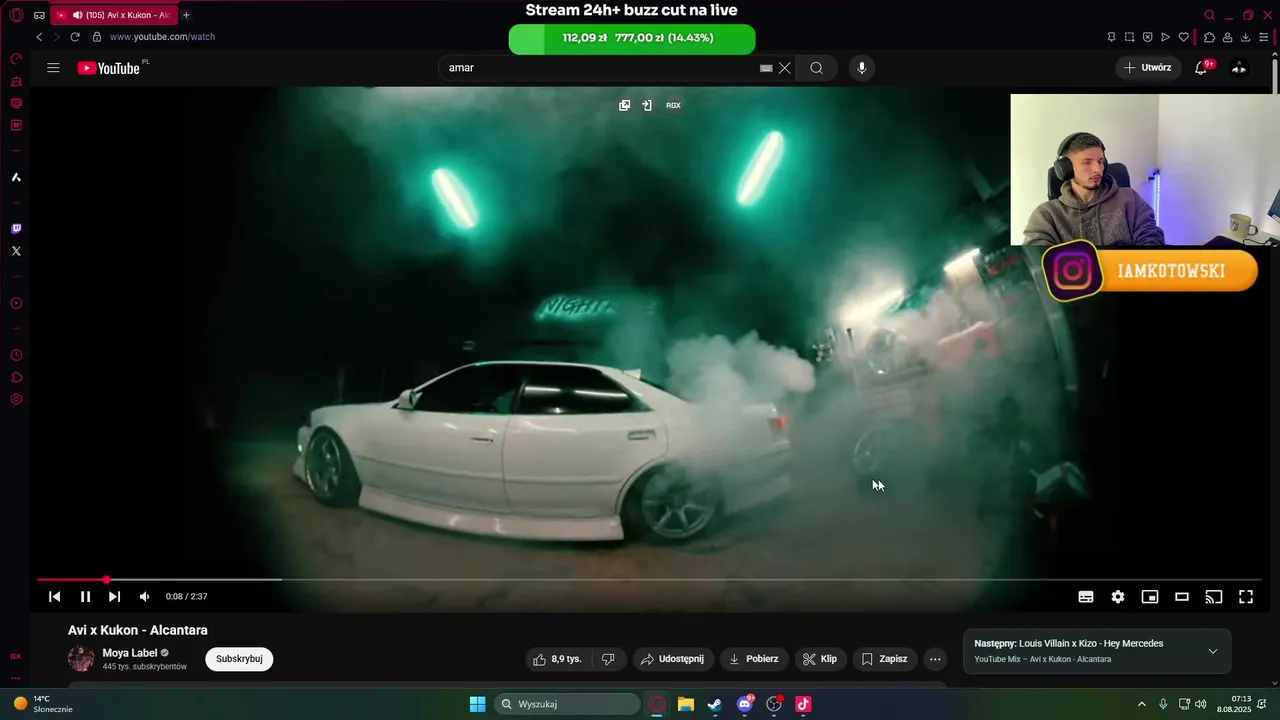Open X in the Opera sidebar

pos(16,251)
